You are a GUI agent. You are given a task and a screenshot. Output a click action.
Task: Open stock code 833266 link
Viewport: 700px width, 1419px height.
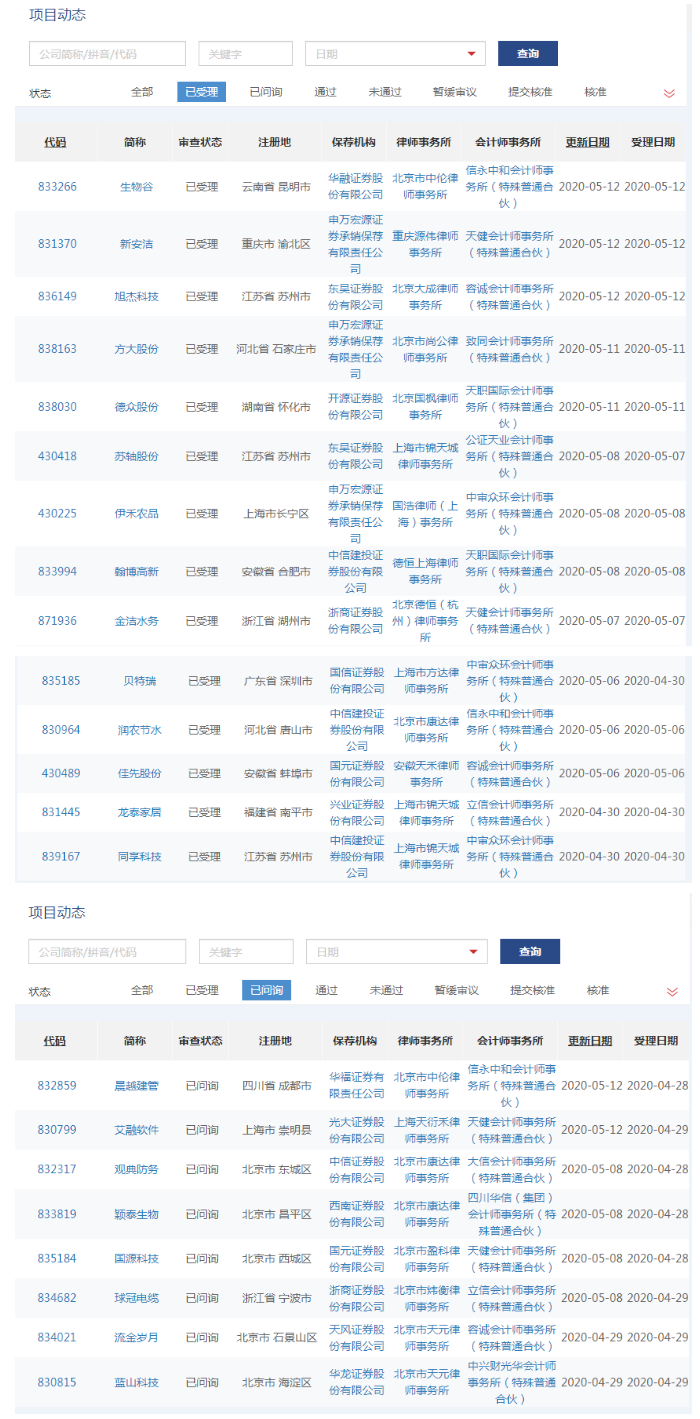tap(57, 186)
